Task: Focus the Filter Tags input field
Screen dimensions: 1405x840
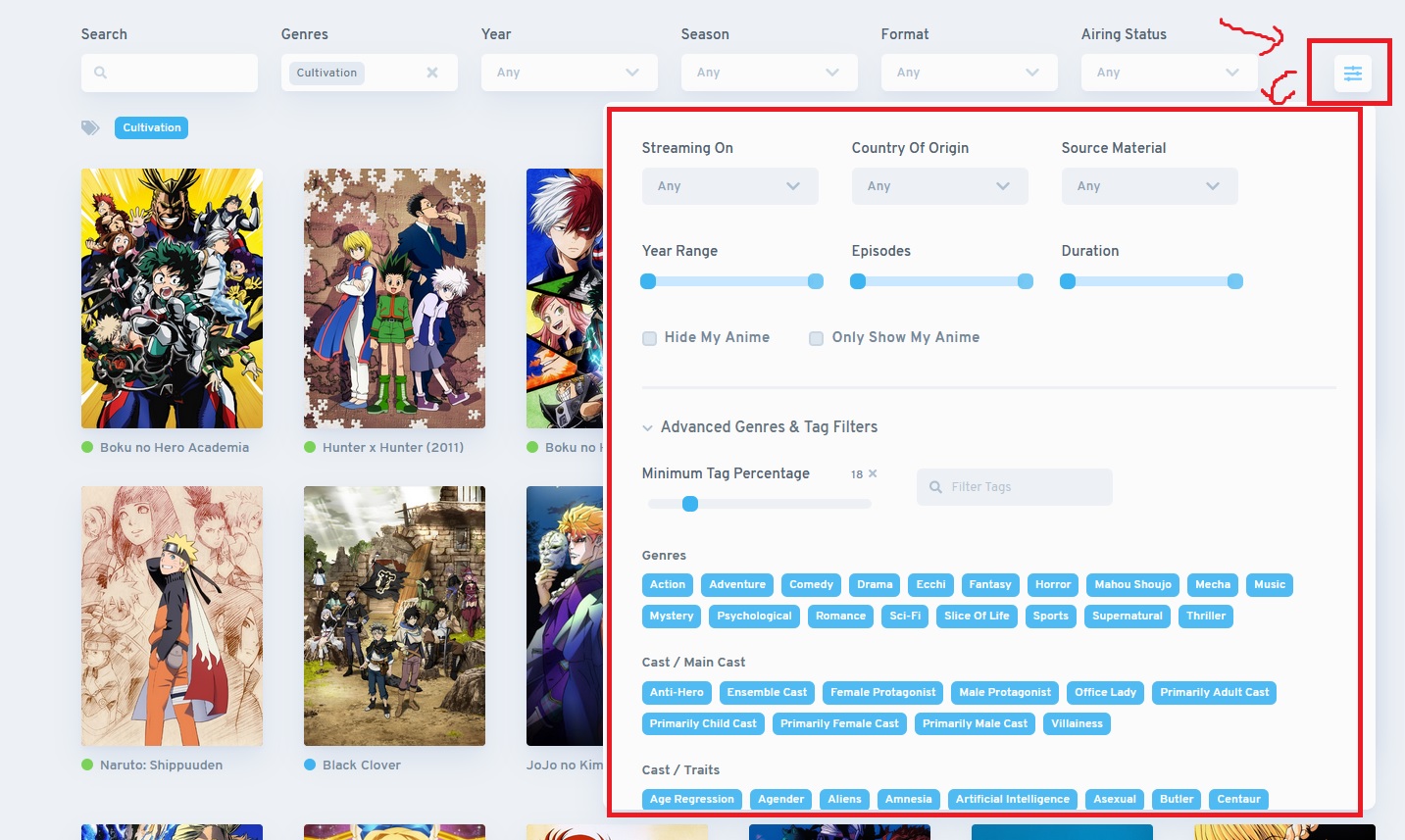Action: pos(1015,487)
